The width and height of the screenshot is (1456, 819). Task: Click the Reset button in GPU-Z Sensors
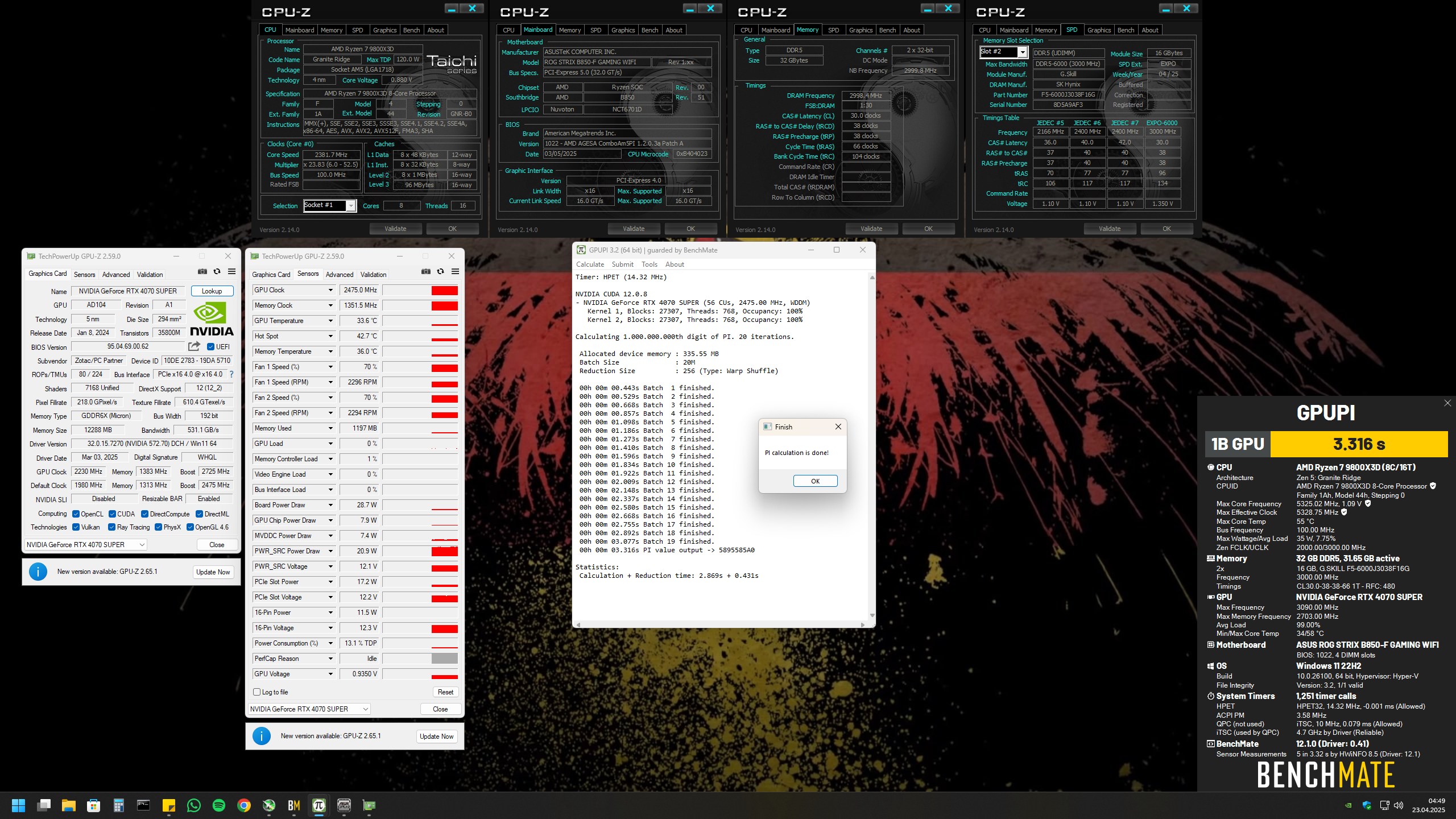click(x=445, y=692)
